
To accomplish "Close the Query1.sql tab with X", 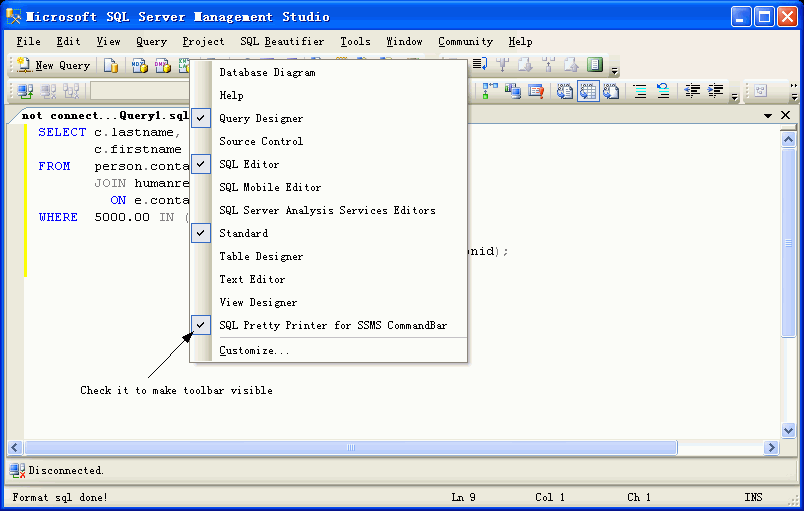I will (x=786, y=115).
